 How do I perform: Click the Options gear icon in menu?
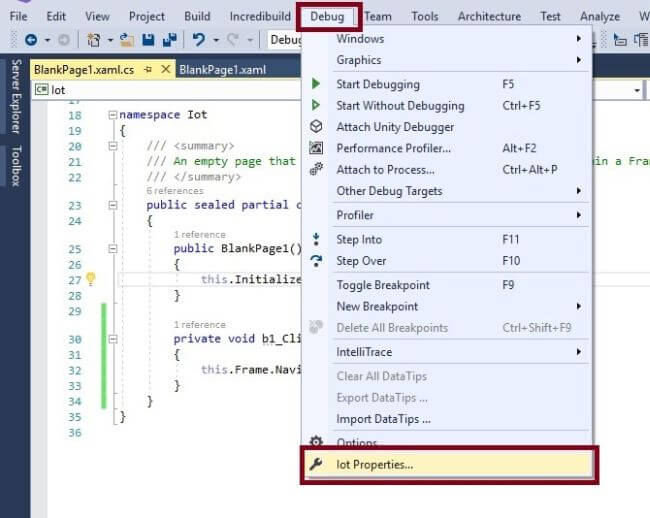(x=316, y=441)
